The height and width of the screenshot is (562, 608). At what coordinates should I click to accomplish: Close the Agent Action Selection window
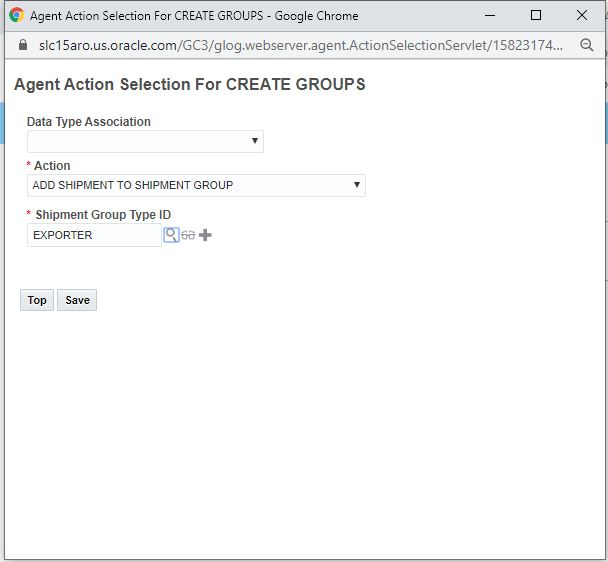tap(582, 16)
